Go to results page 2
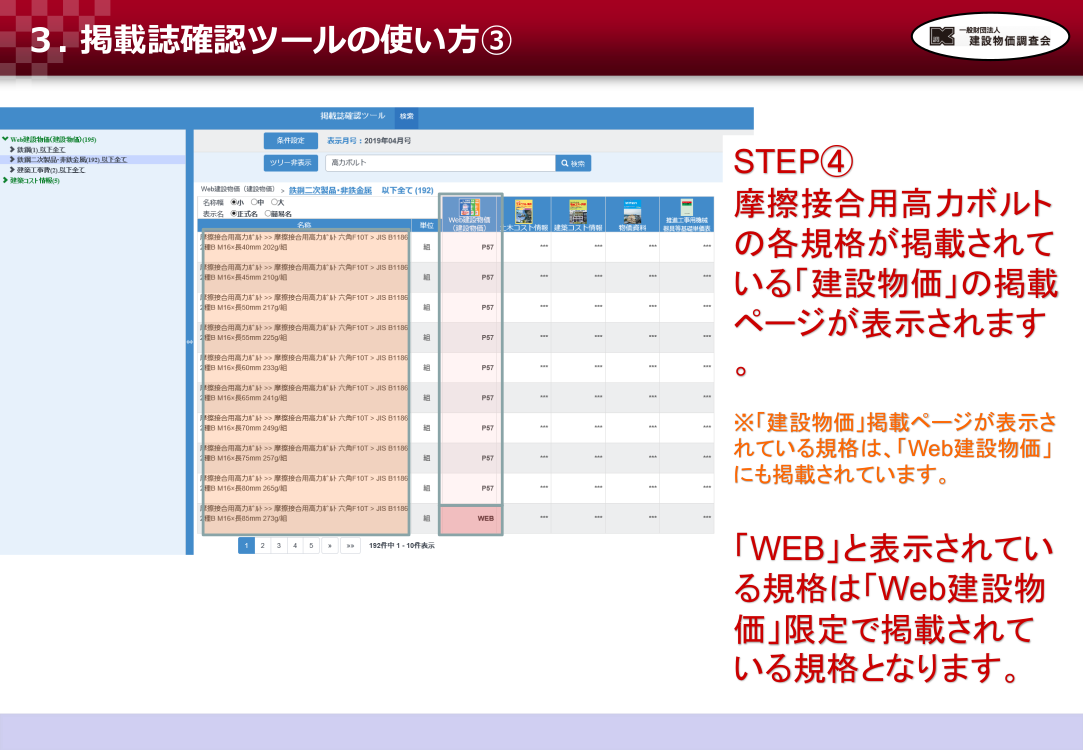Viewport: 1083px width, 750px height. [x=262, y=546]
